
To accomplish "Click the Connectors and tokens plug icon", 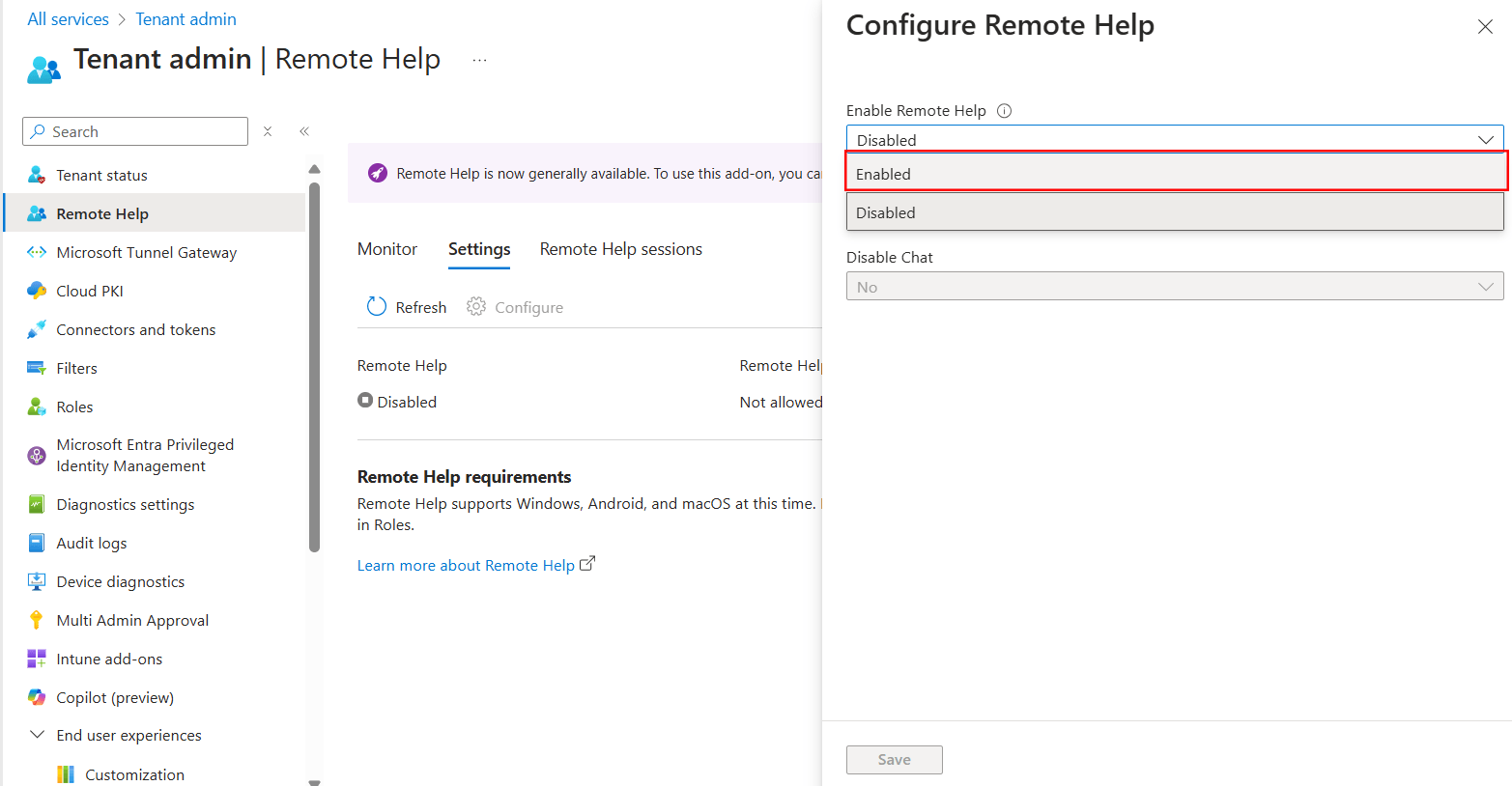I will coord(37,329).
